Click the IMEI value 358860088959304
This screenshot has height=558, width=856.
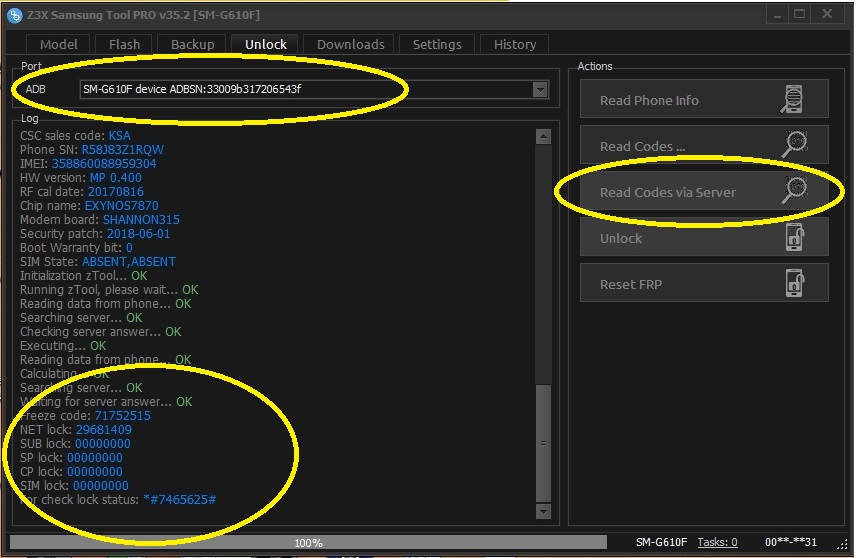click(x=104, y=164)
